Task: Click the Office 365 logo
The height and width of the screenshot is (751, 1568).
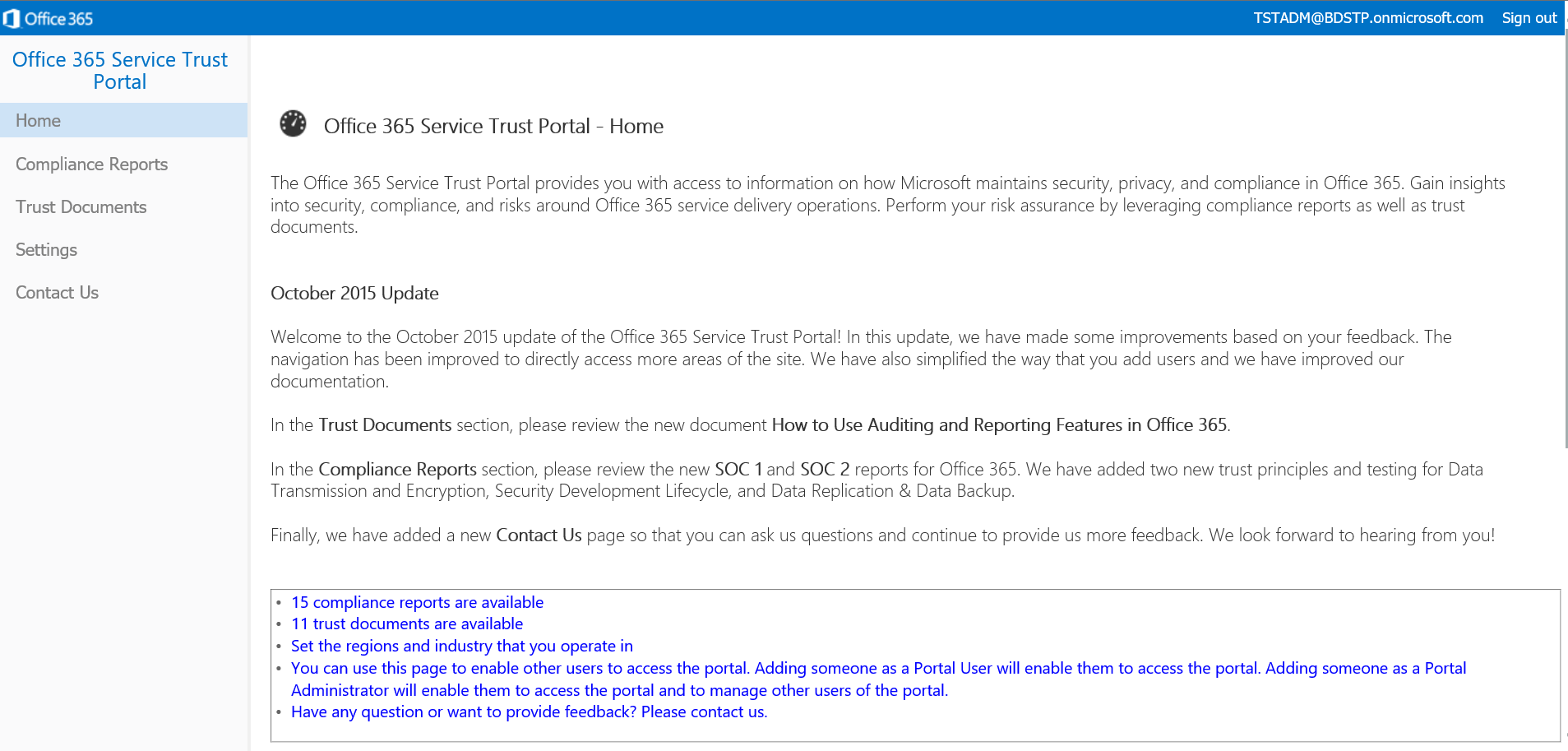Action: pos(14,17)
